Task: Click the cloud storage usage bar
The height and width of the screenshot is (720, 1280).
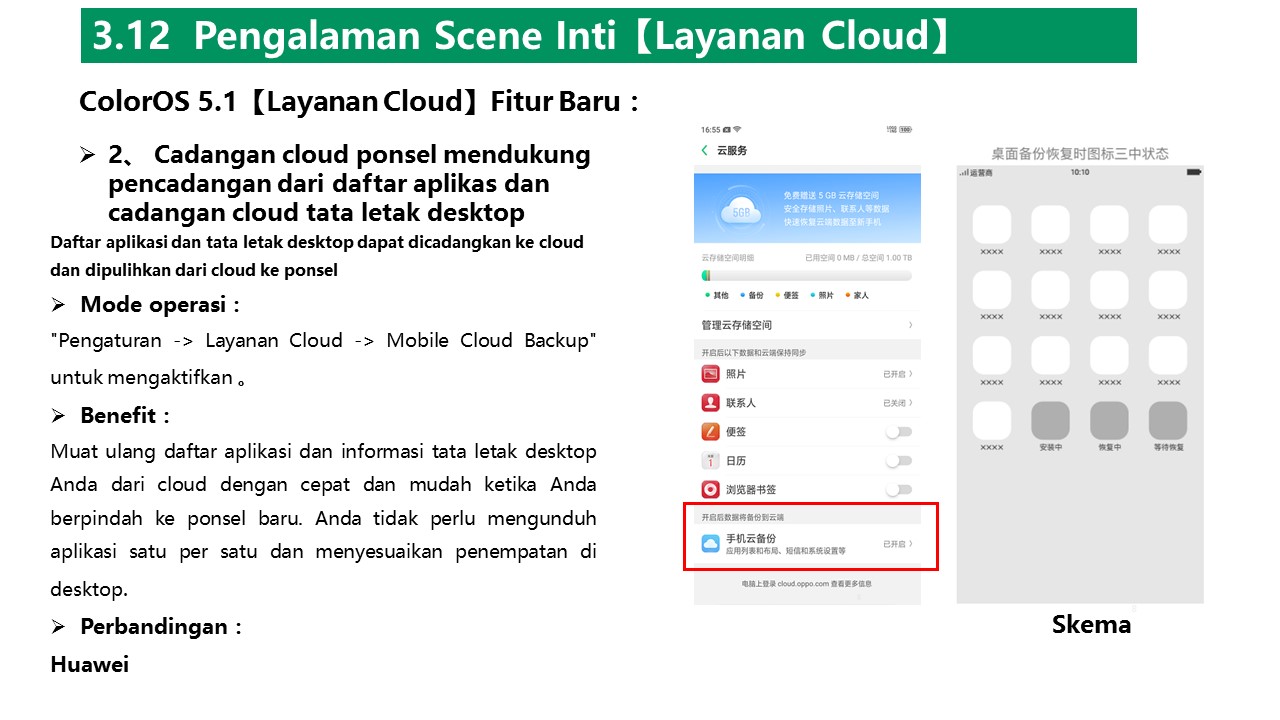Action: tap(807, 275)
